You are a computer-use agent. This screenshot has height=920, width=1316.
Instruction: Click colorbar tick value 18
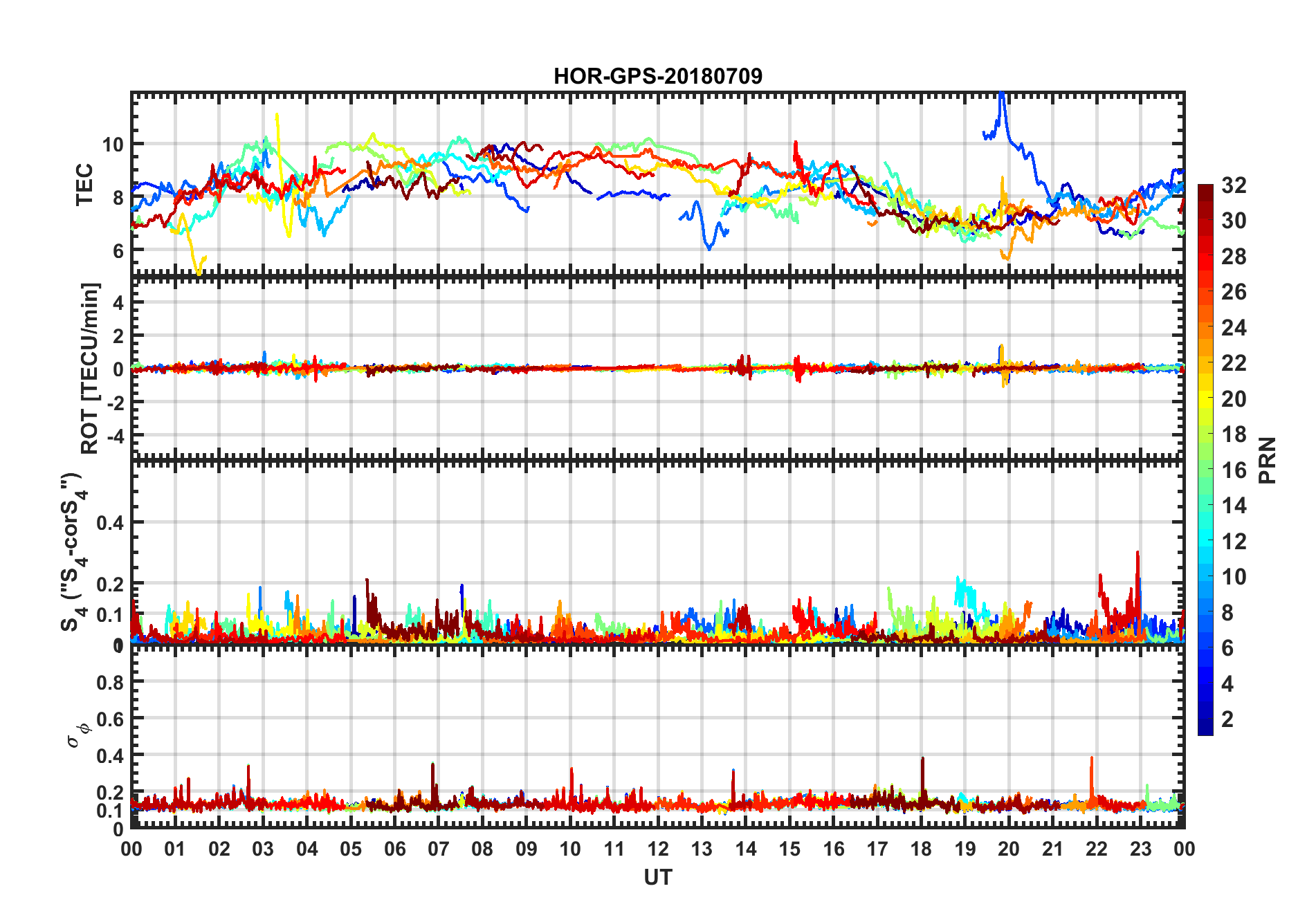click(x=1234, y=434)
